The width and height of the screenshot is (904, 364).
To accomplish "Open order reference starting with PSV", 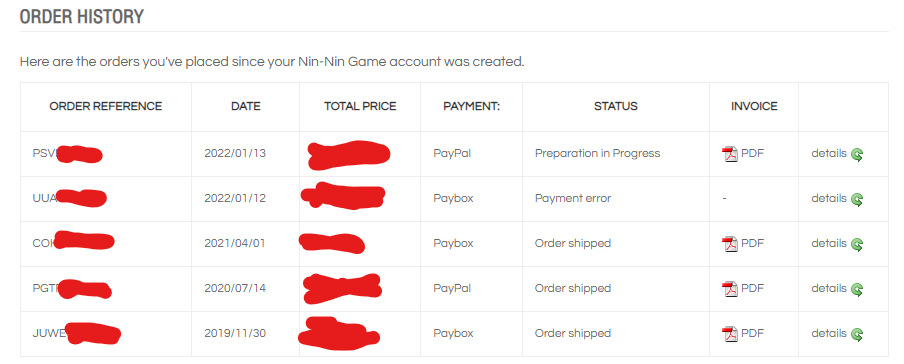I will pyautogui.click(x=67, y=154).
